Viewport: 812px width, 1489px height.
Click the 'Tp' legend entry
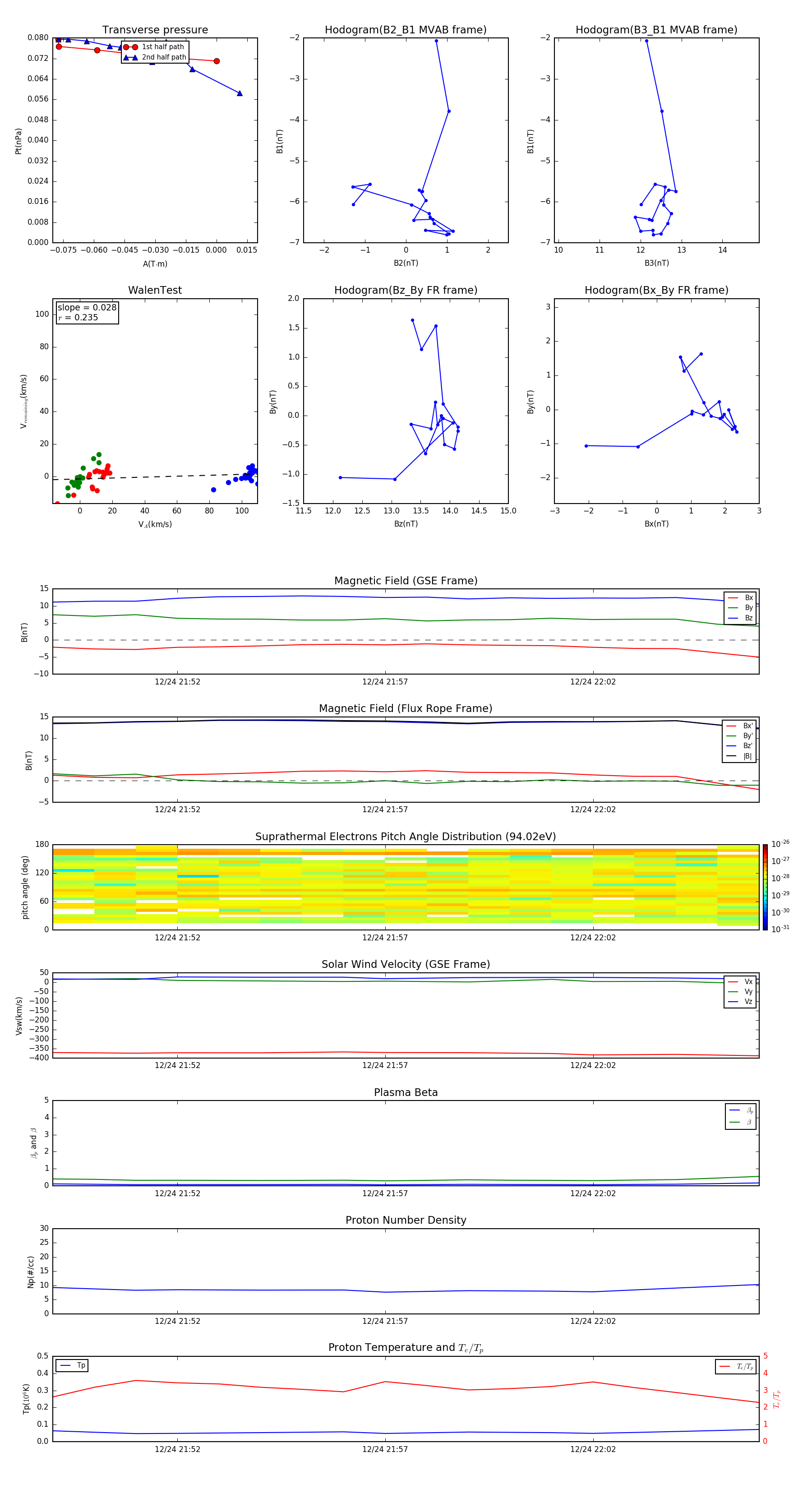pyautogui.click(x=73, y=1365)
